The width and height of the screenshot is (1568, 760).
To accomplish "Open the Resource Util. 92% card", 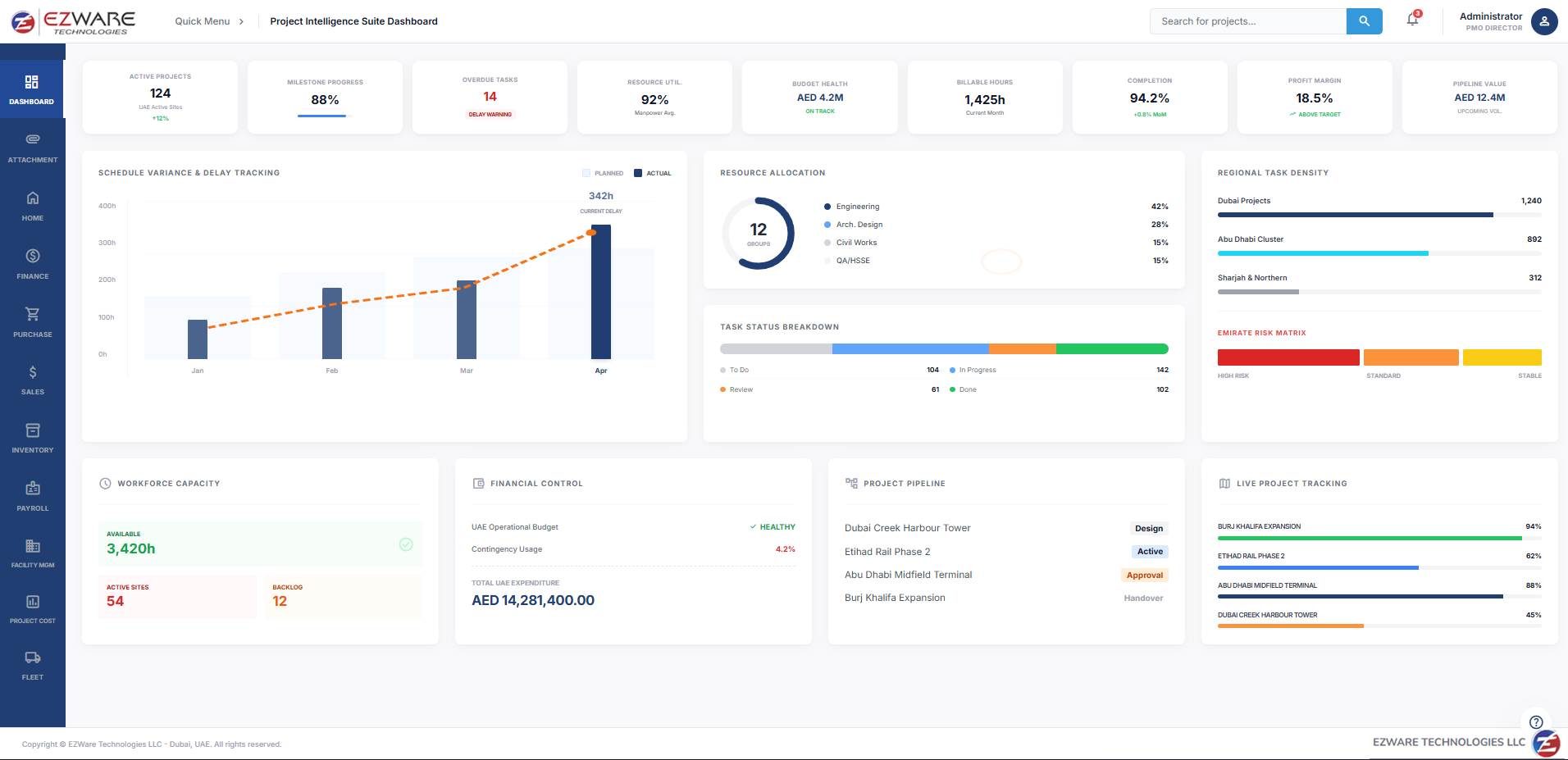I will tap(655, 97).
